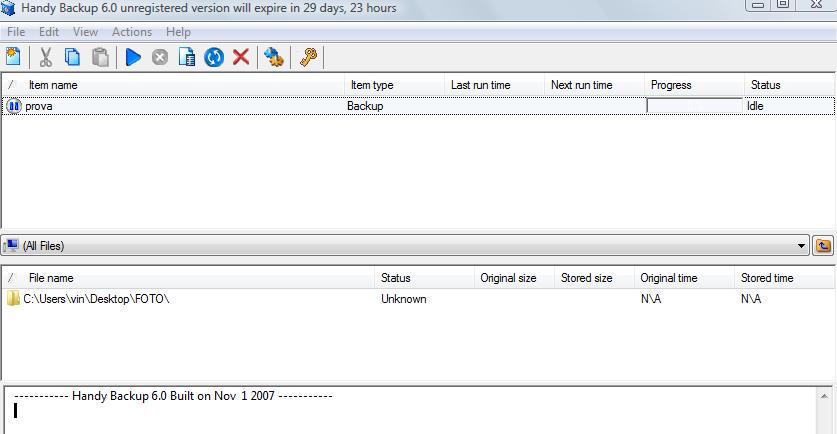Click the Original time column header

pos(684,278)
